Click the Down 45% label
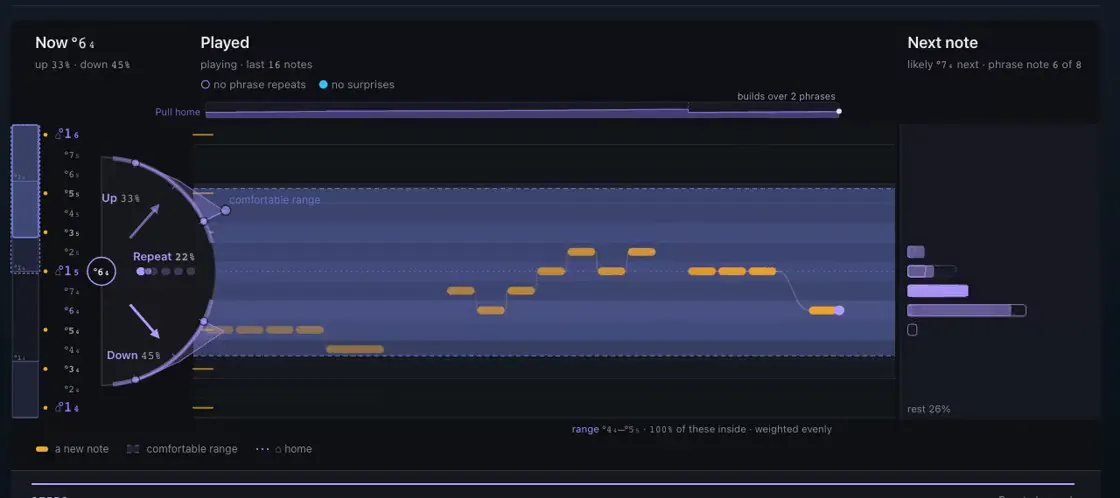Screen dimensions: 1120x498 click(x=134, y=355)
